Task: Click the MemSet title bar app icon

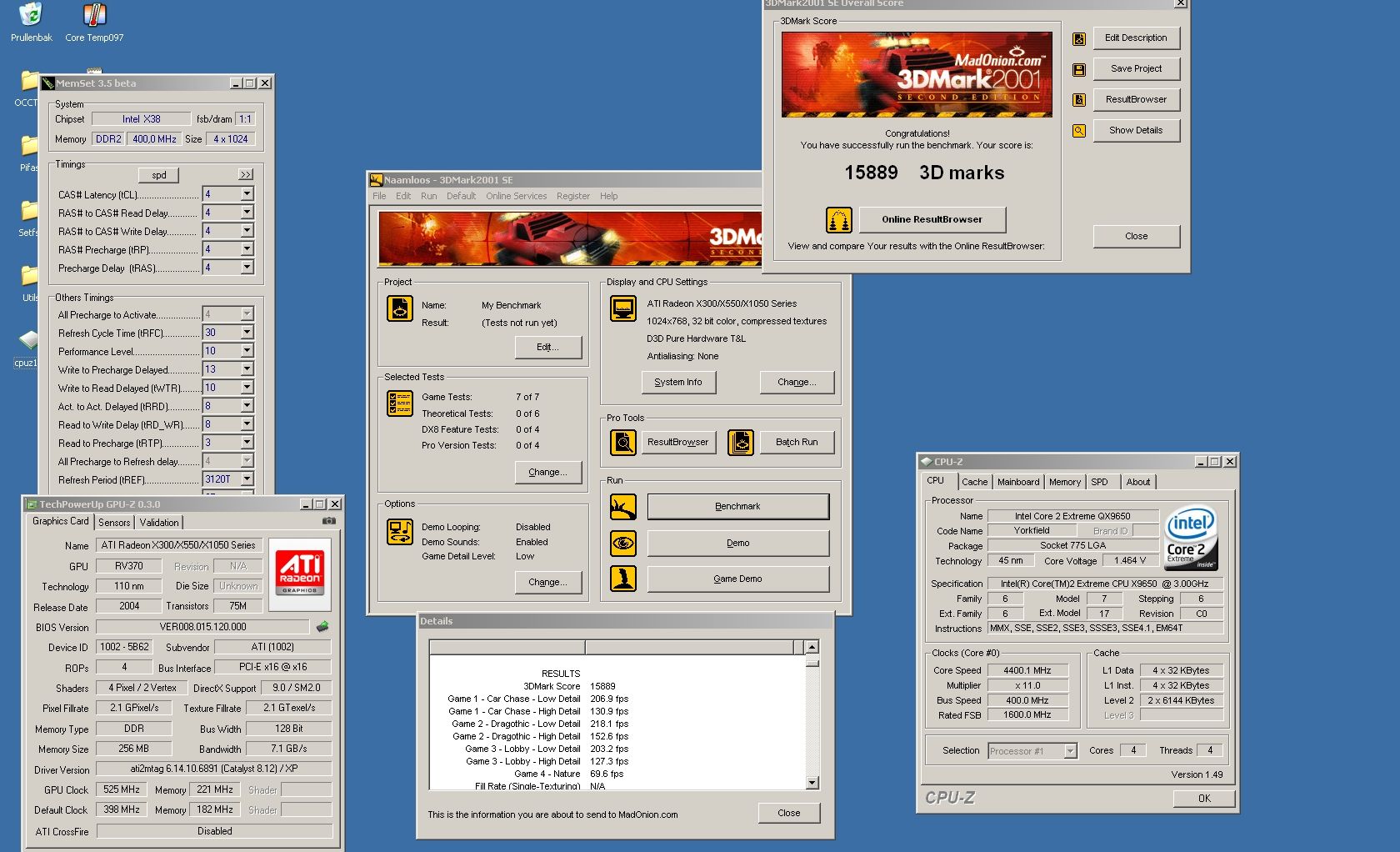Action: click(x=48, y=83)
